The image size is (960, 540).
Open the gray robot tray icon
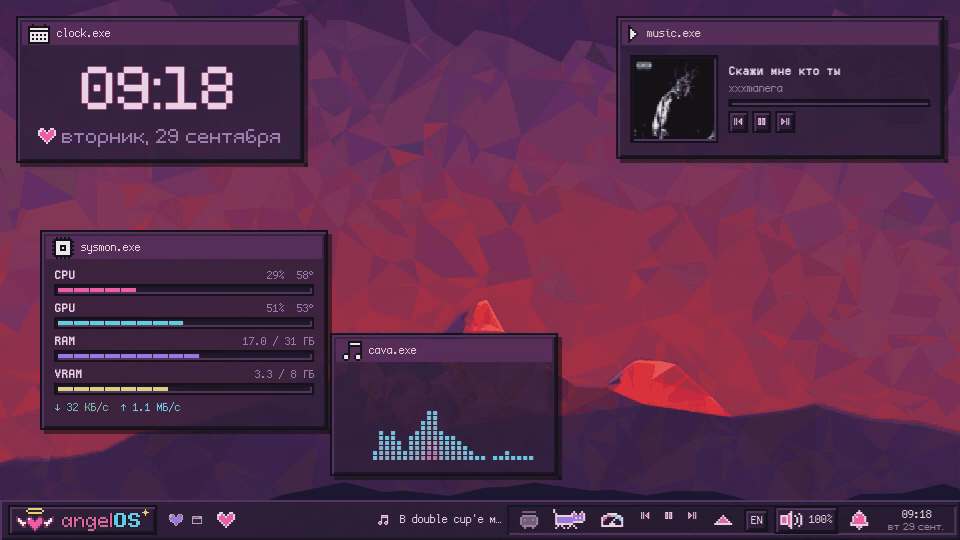click(529, 520)
